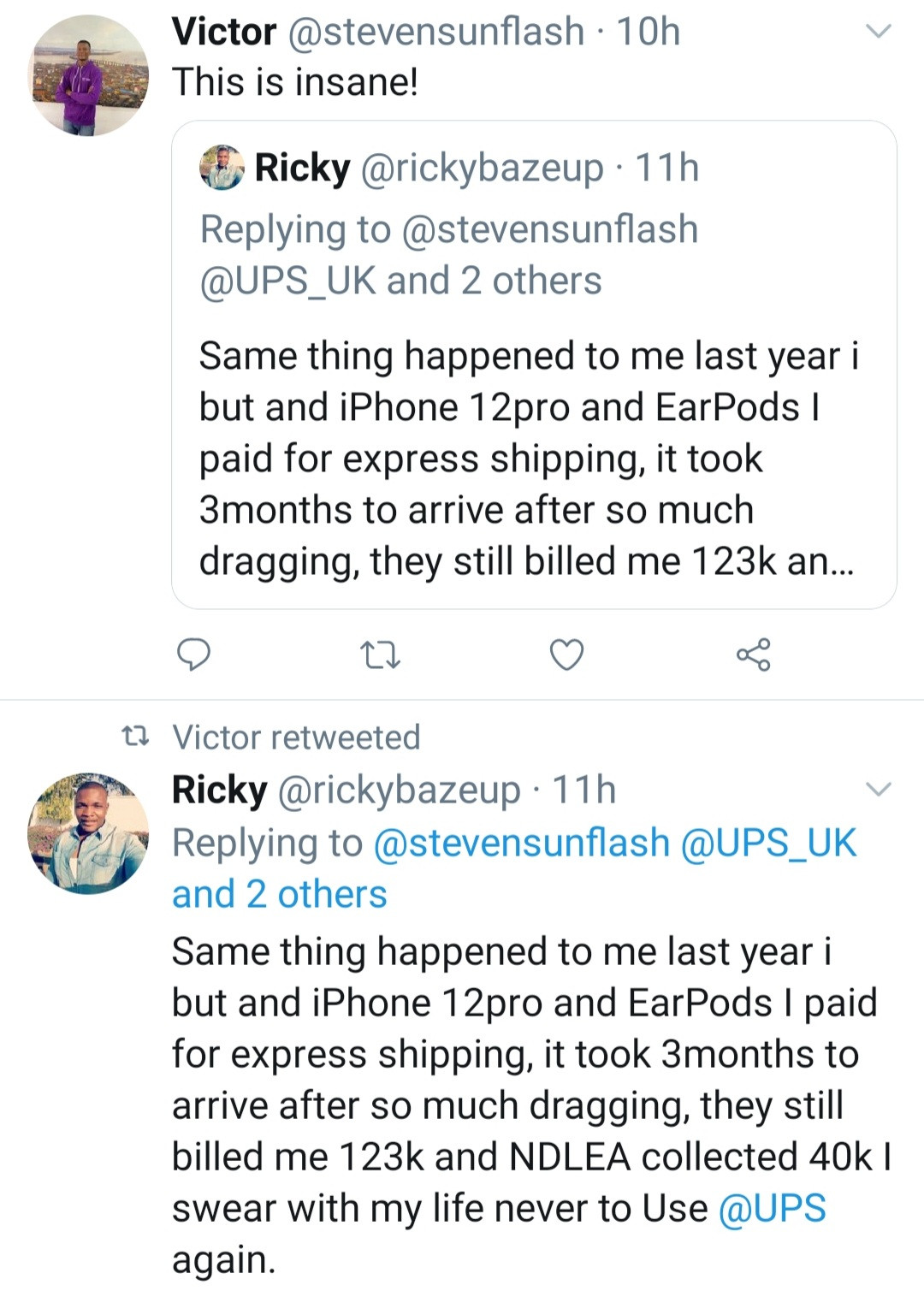Share Victor's tweet via the share icon
This screenshot has width=924, height=1291.
(x=753, y=655)
